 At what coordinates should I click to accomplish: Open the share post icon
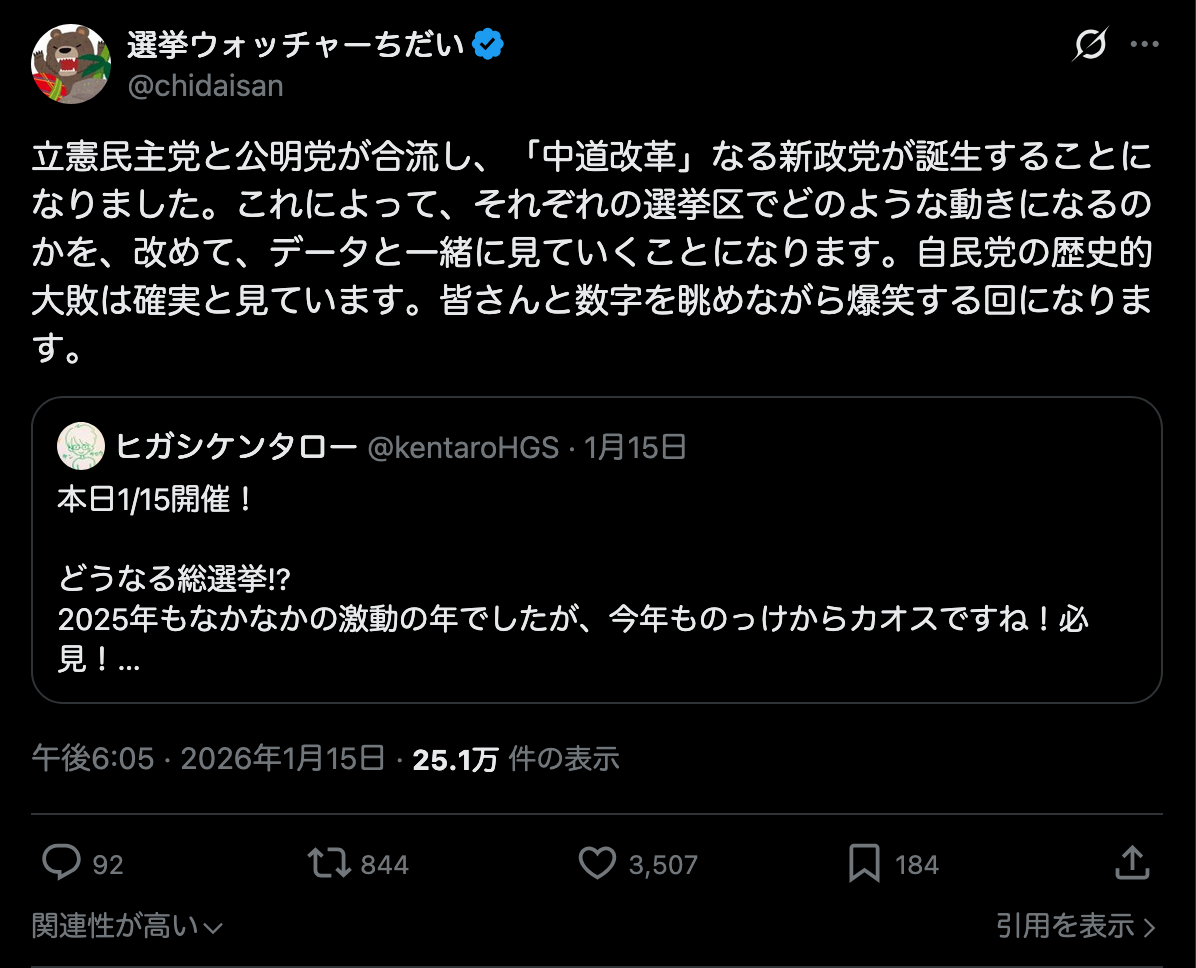point(1131,862)
